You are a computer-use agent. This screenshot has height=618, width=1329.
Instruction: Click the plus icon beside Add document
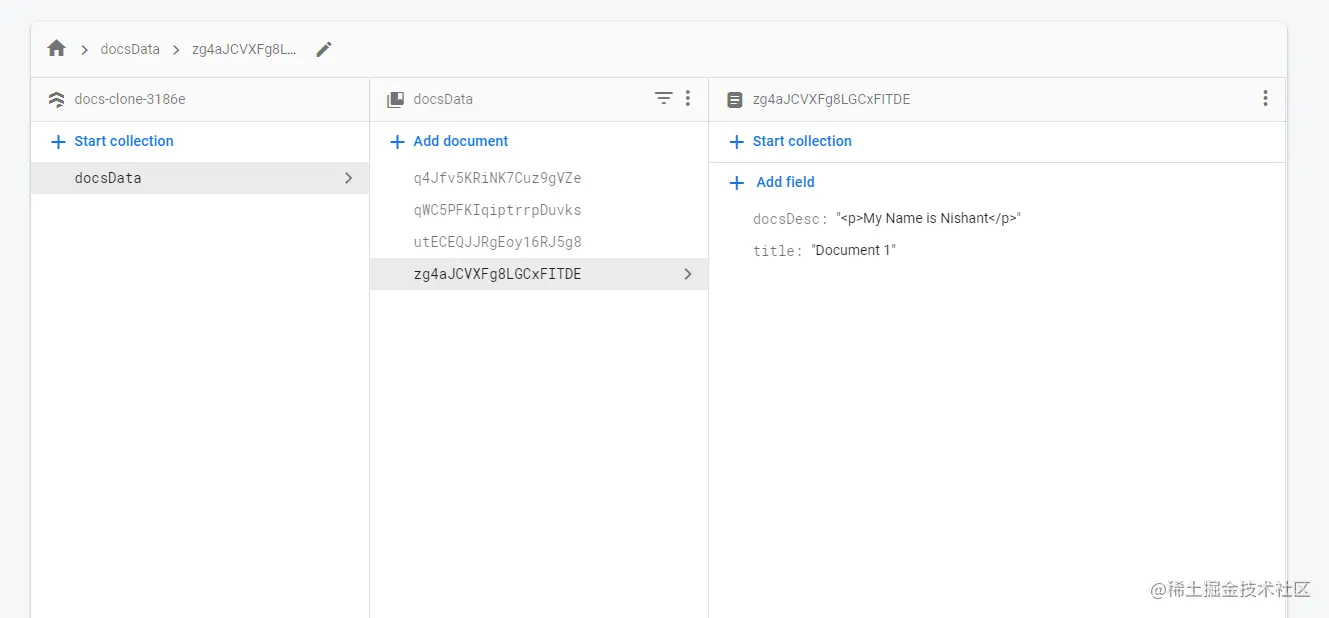click(397, 141)
